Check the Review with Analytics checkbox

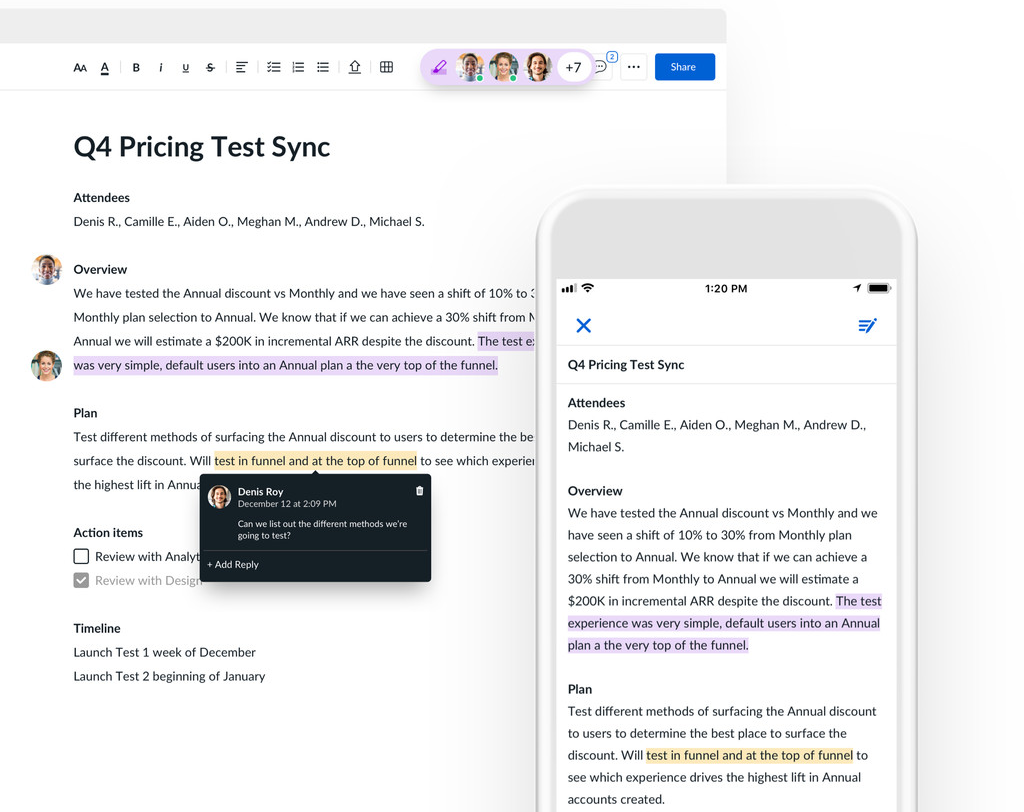(81, 557)
